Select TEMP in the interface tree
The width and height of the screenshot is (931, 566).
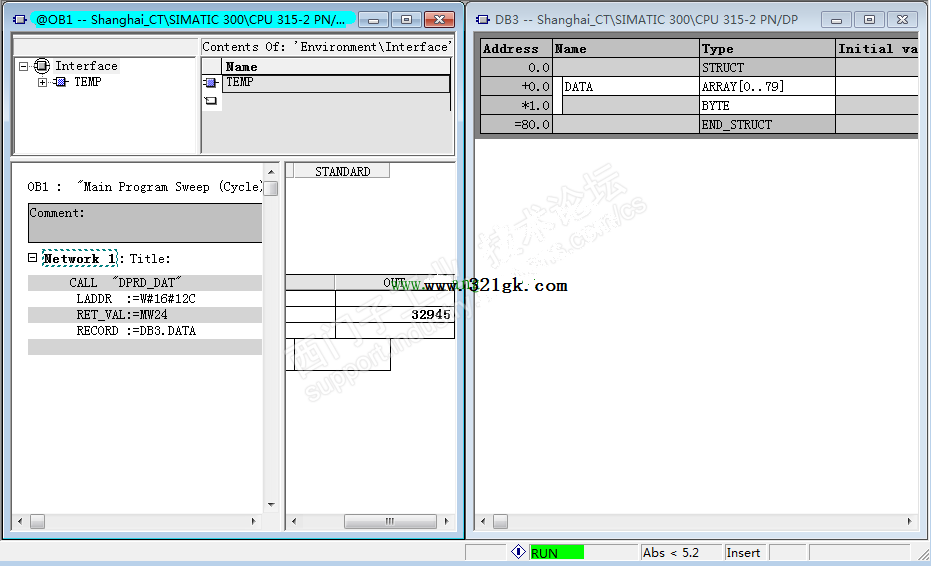pyautogui.click(x=87, y=82)
